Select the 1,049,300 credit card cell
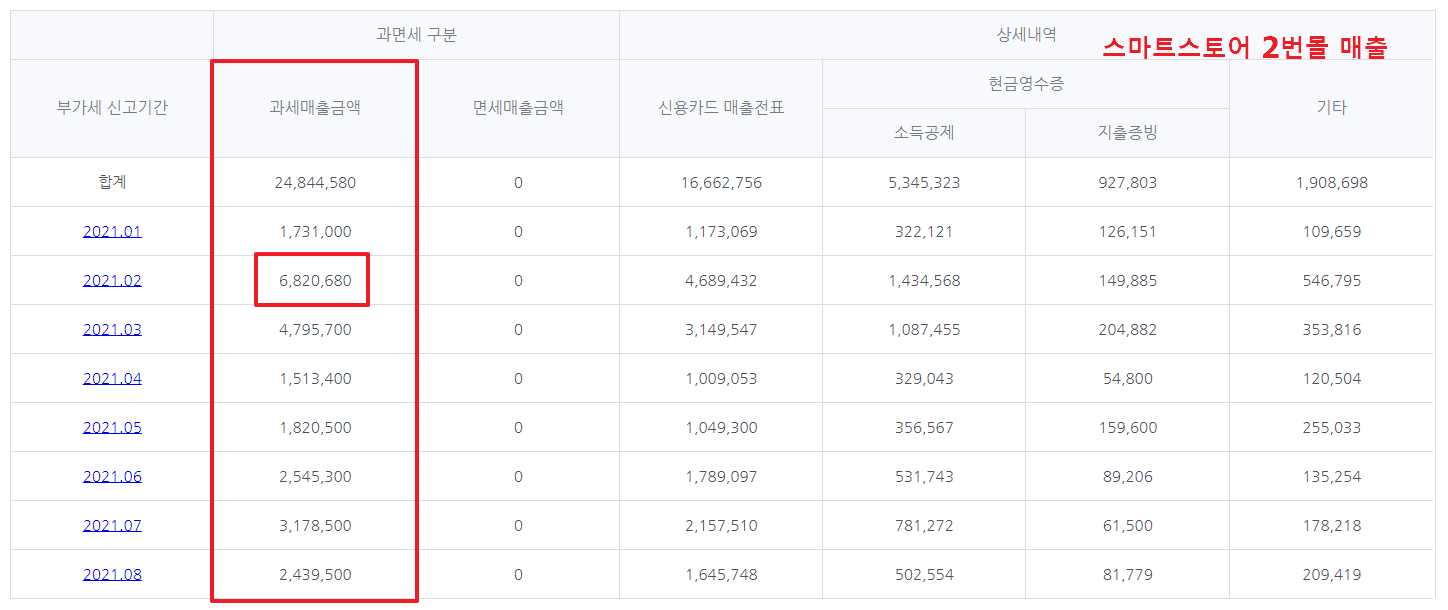 click(x=721, y=428)
